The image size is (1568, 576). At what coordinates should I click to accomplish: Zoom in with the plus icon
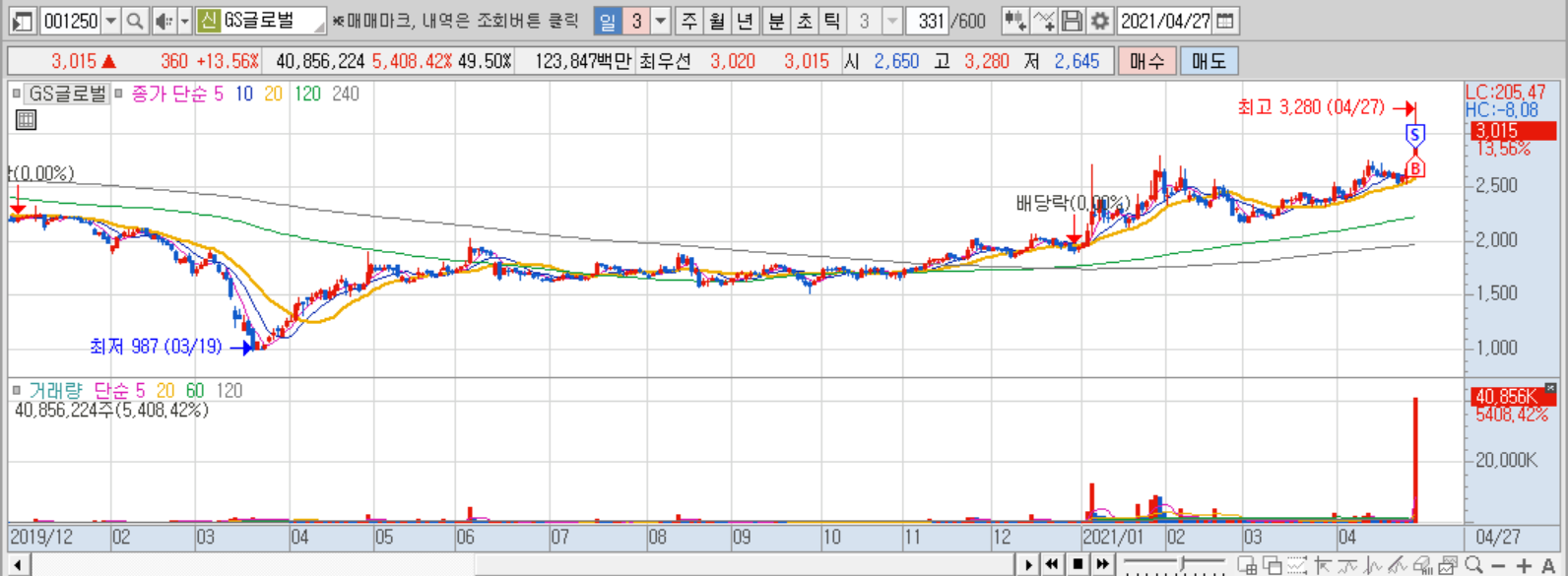pyautogui.click(x=1524, y=566)
